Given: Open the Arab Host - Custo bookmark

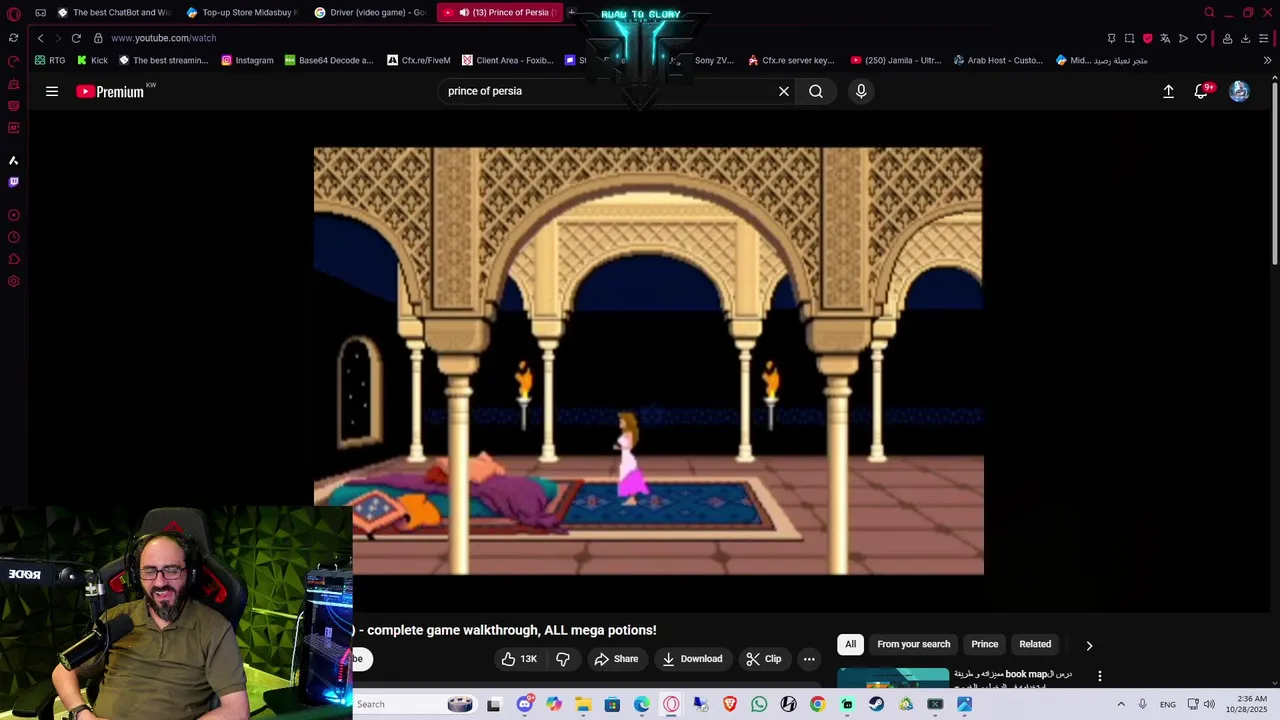Looking at the screenshot, I should 998,60.
